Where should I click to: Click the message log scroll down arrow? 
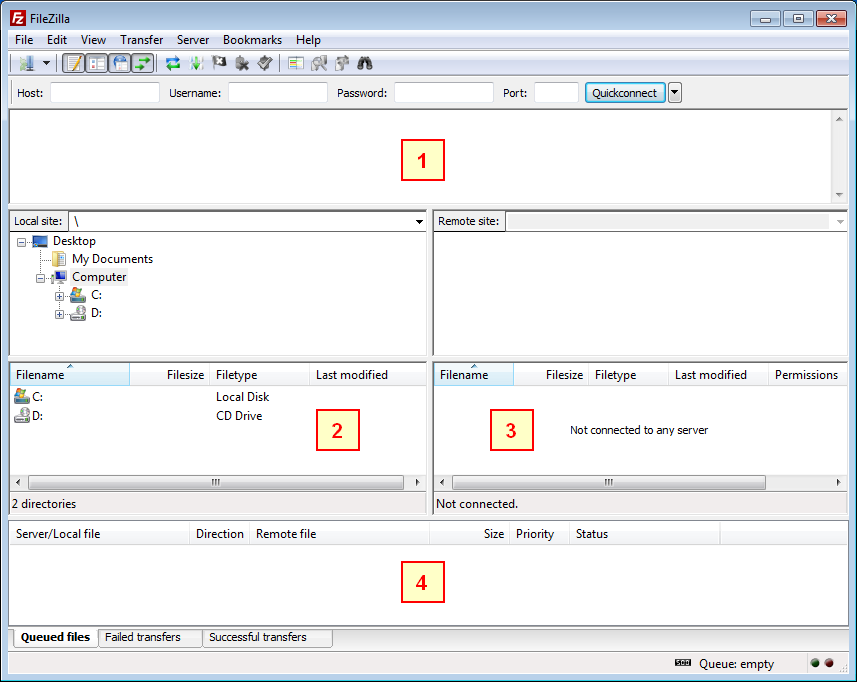coord(839,195)
